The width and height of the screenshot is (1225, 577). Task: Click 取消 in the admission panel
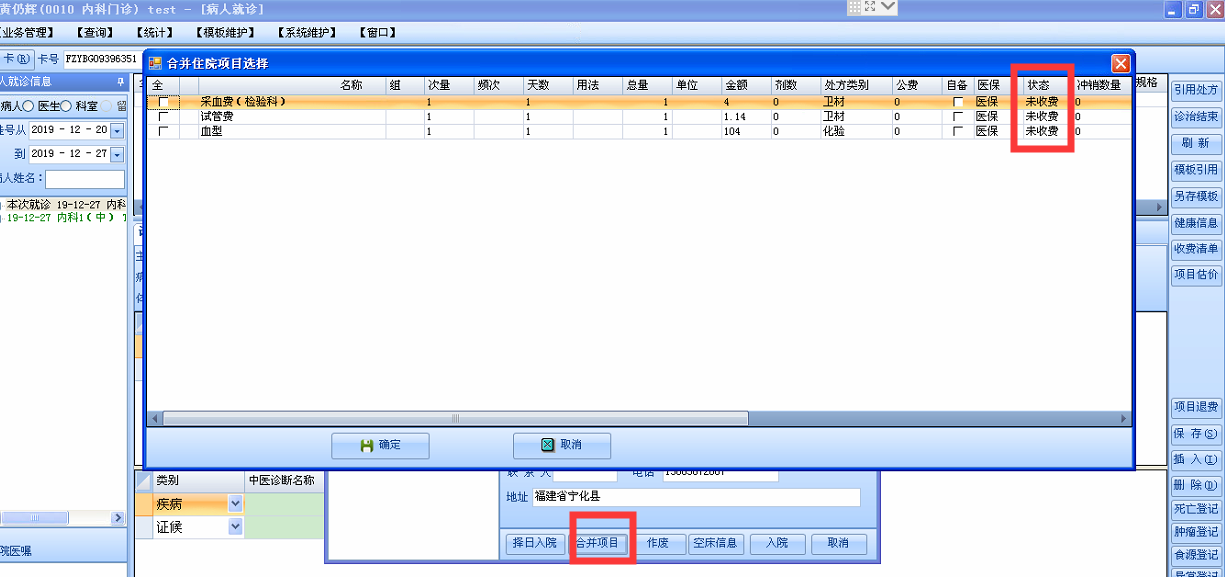coord(838,543)
